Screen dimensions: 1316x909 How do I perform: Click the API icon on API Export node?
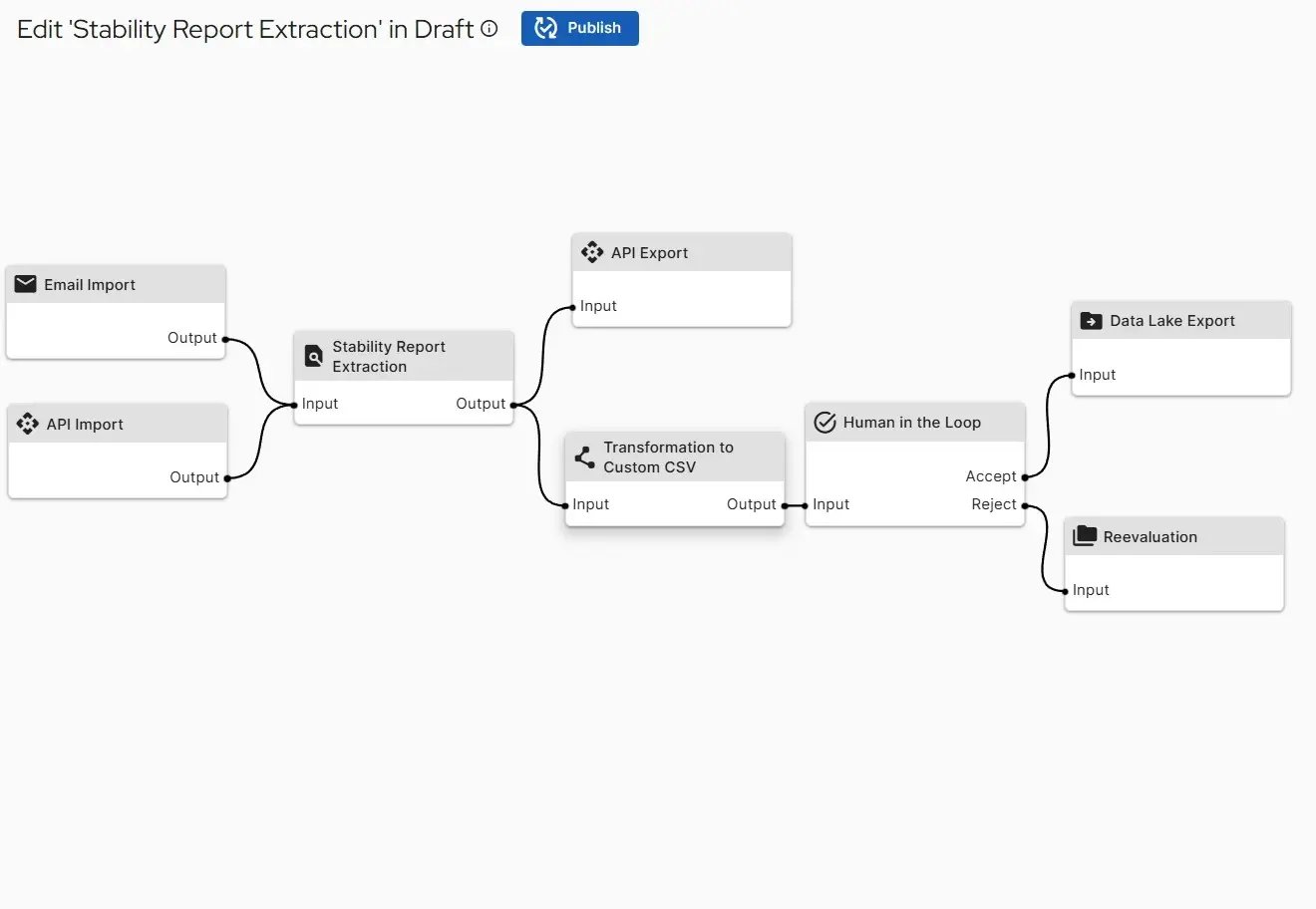click(x=592, y=252)
